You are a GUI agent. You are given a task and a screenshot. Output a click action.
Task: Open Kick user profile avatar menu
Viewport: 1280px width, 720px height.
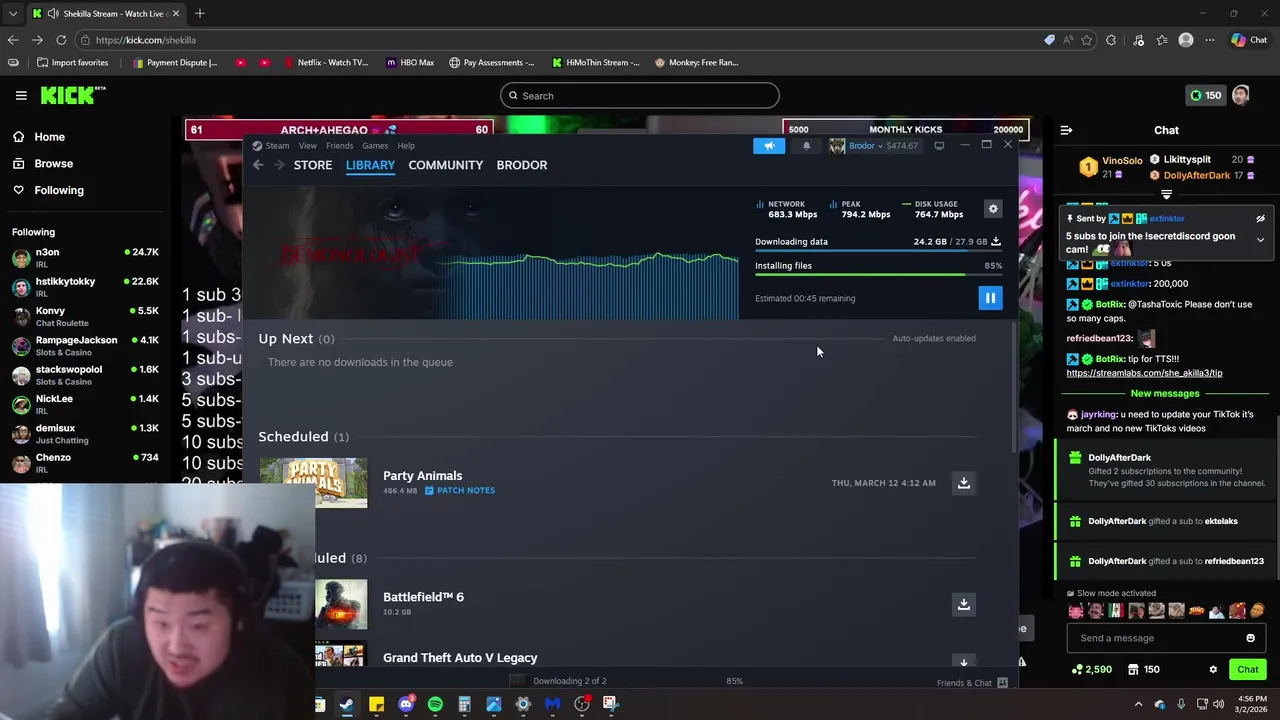tap(1241, 95)
